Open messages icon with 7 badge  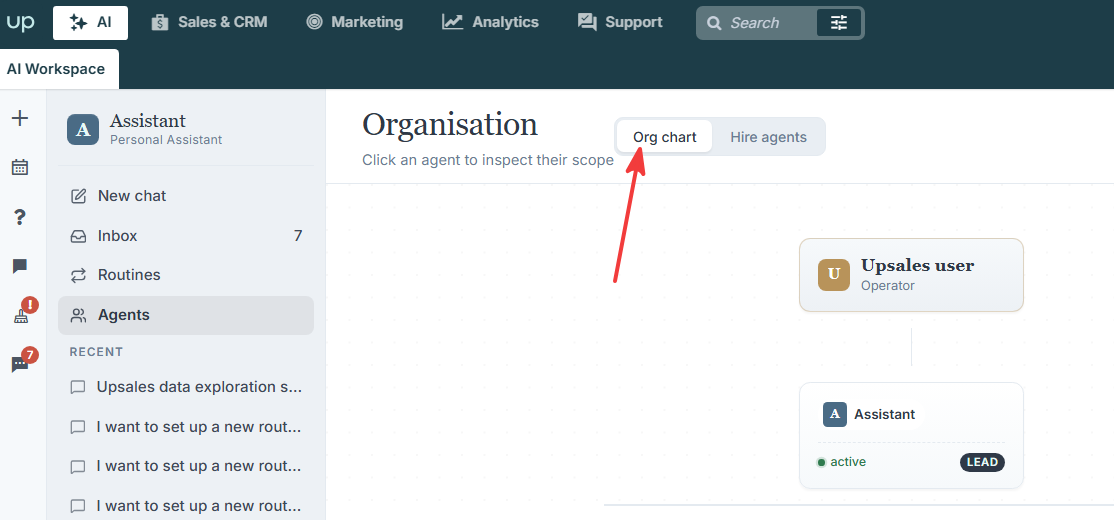pos(20,364)
